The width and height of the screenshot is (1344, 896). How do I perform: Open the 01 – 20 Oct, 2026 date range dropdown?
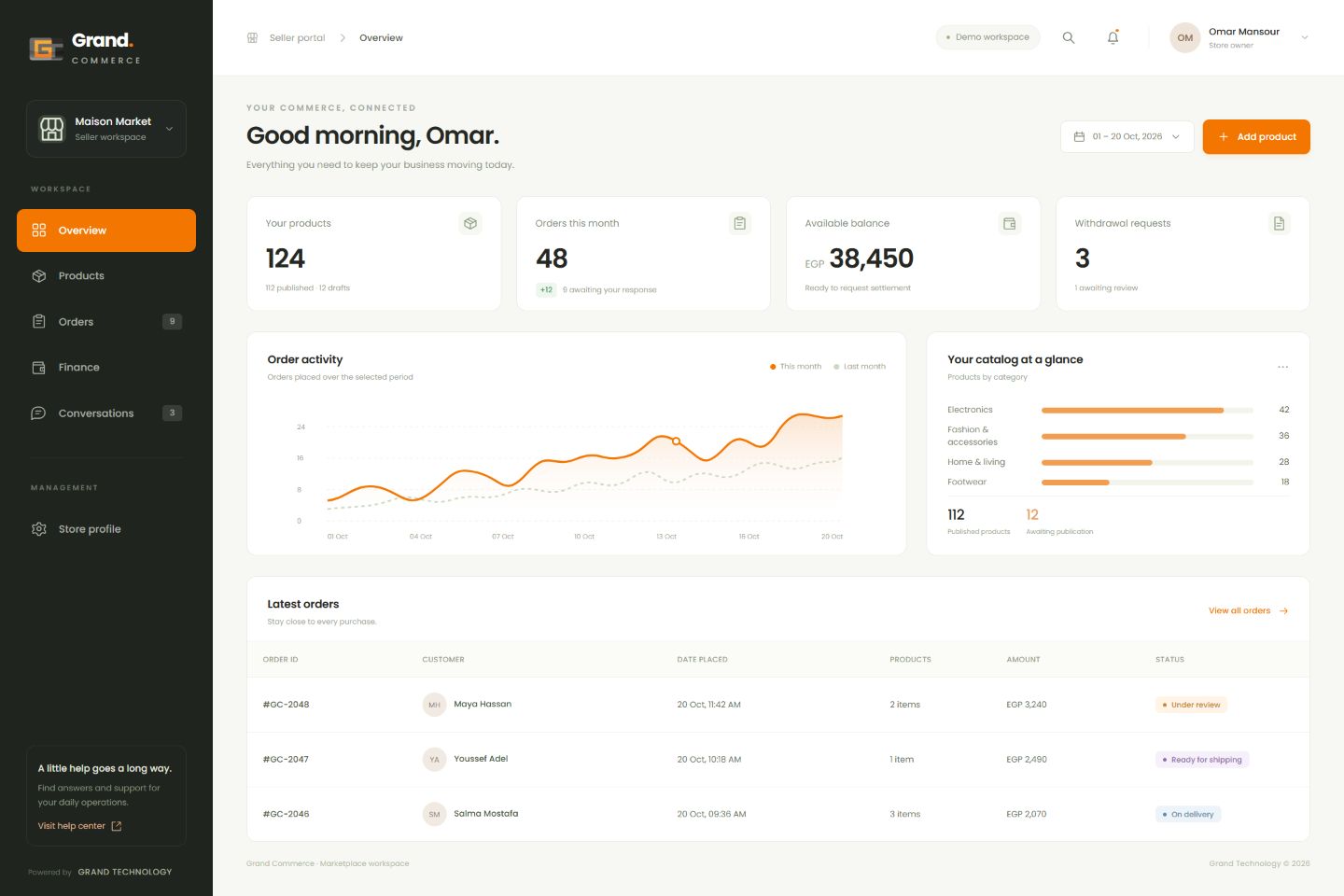pos(1127,136)
